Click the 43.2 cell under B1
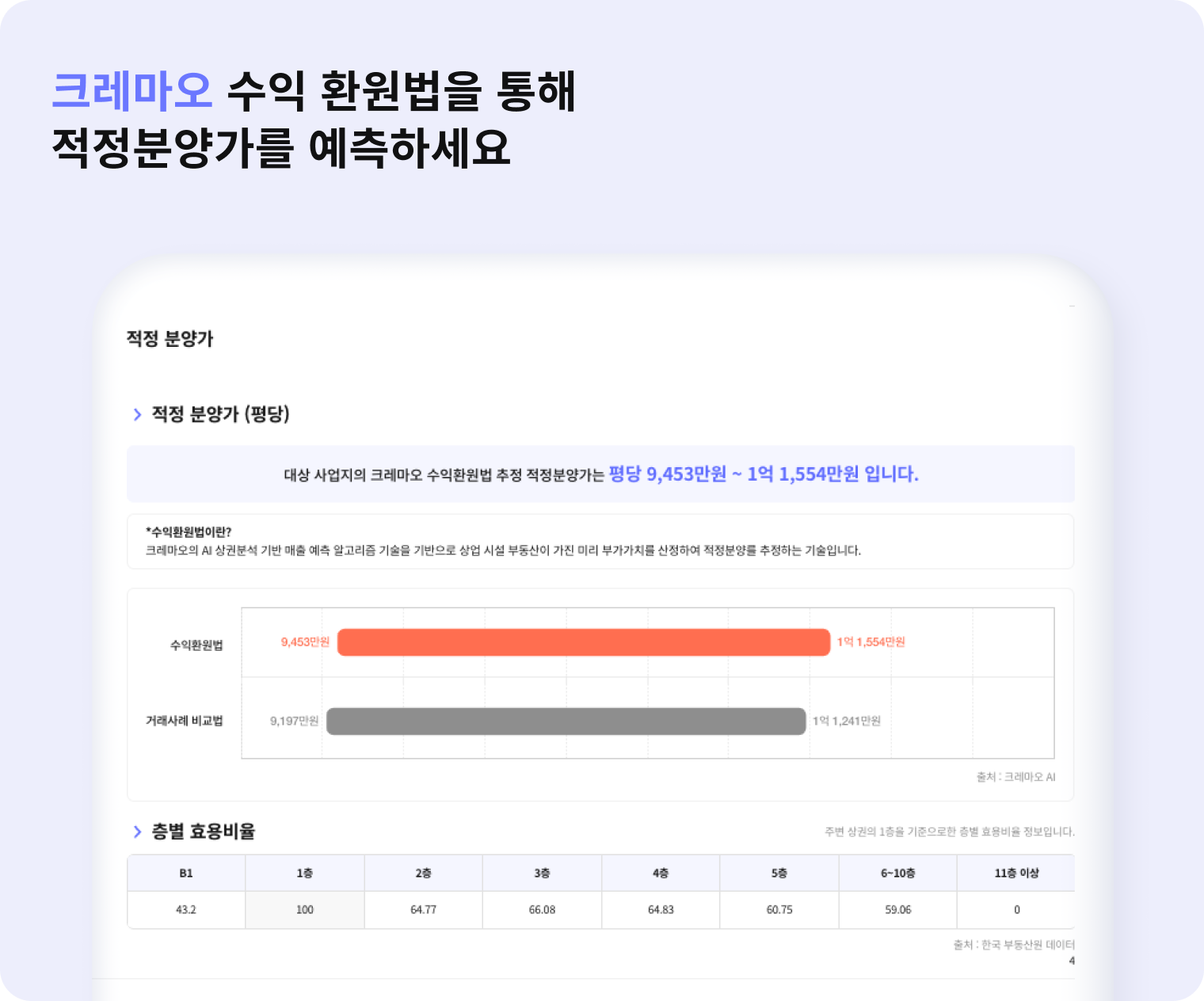Image resolution: width=1204 pixels, height=1001 pixels. click(x=186, y=910)
